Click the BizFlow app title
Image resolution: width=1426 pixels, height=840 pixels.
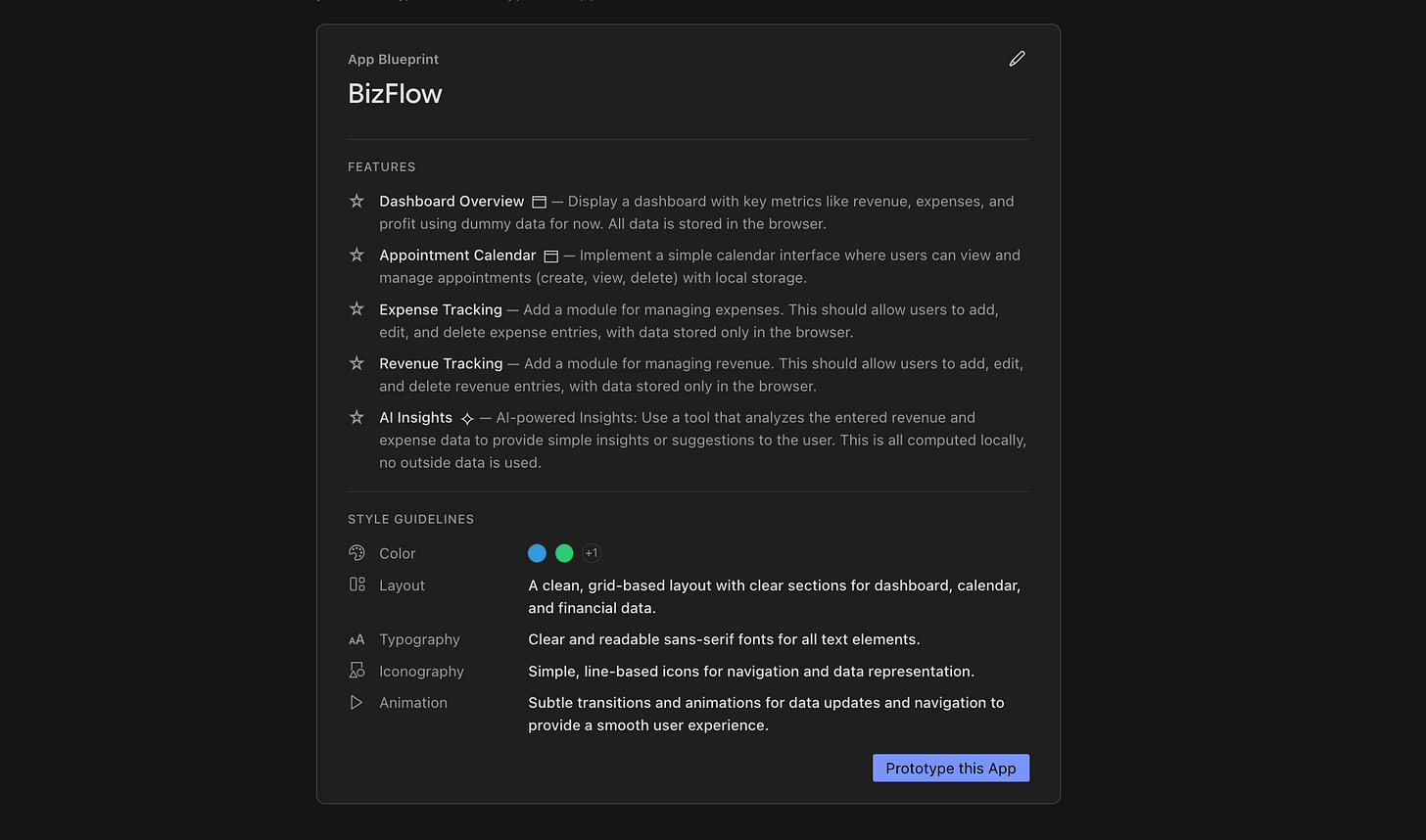click(395, 93)
